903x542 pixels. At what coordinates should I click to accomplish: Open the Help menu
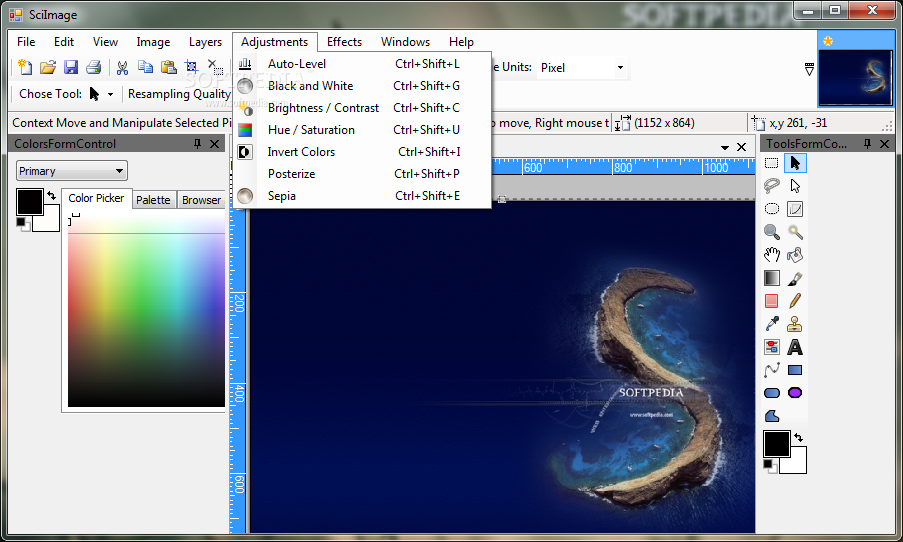click(461, 42)
